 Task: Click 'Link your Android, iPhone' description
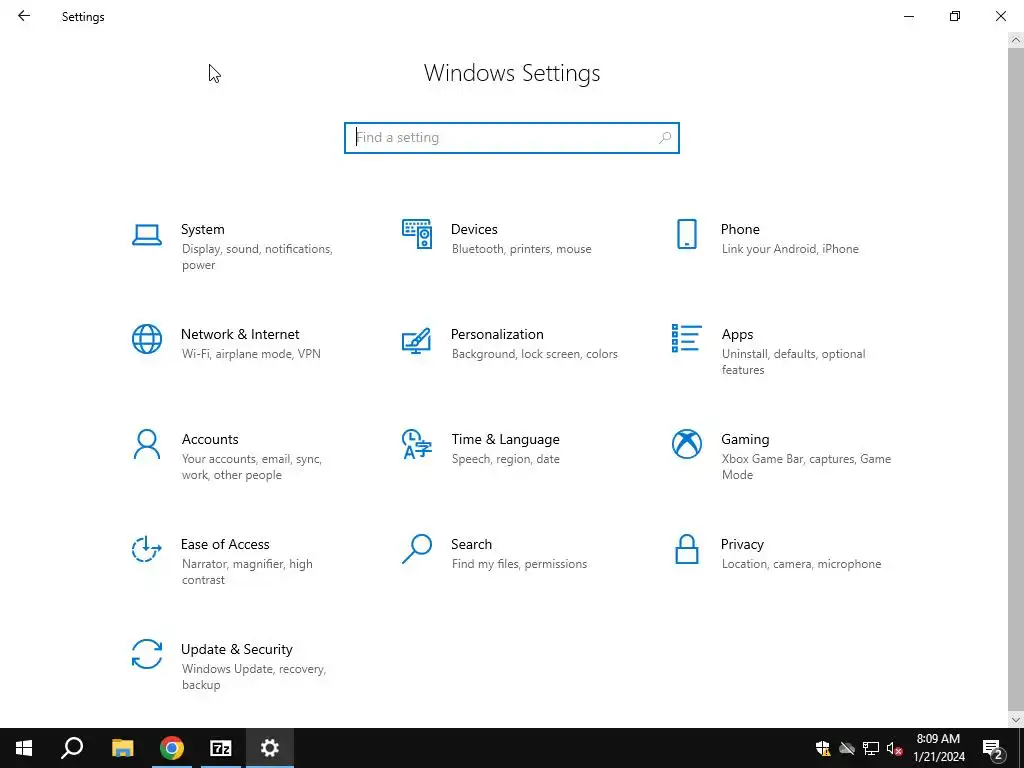tap(790, 249)
